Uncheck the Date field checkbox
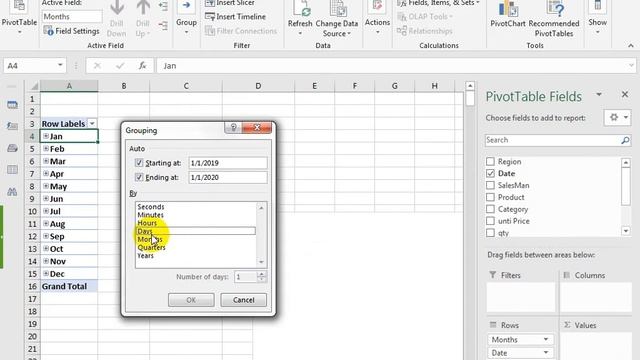 491,173
